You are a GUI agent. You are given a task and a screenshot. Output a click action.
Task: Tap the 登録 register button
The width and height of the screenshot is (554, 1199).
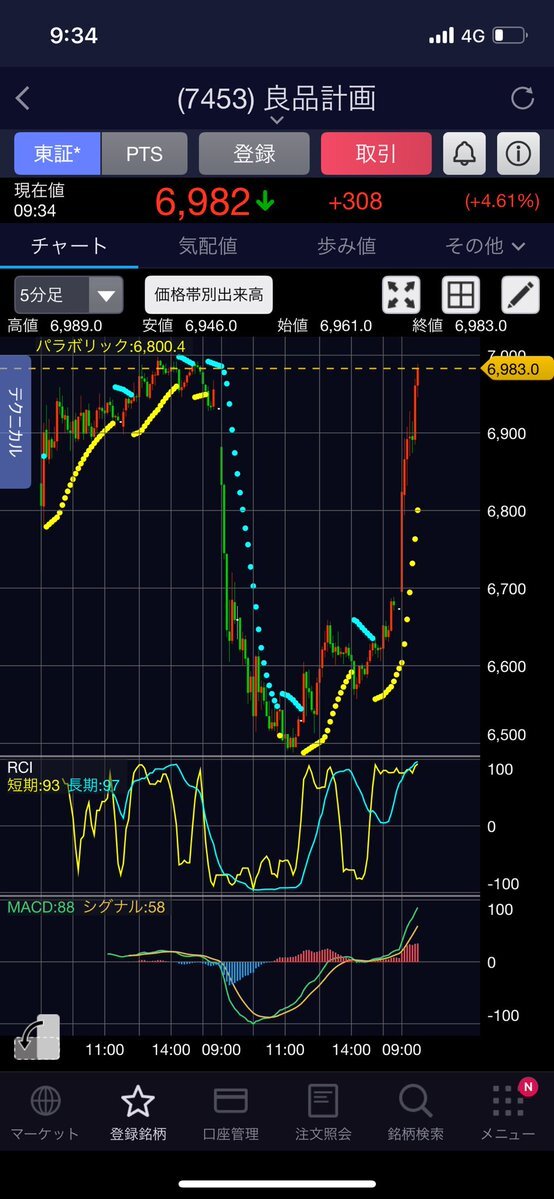pos(254,154)
